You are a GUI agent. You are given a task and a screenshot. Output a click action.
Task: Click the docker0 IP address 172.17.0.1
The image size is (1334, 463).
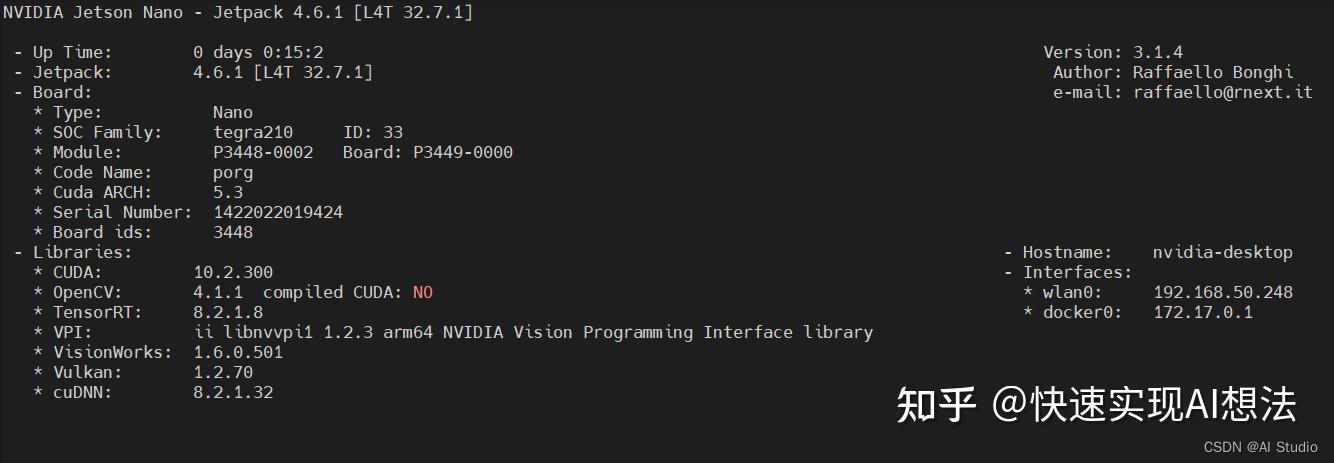click(1202, 312)
